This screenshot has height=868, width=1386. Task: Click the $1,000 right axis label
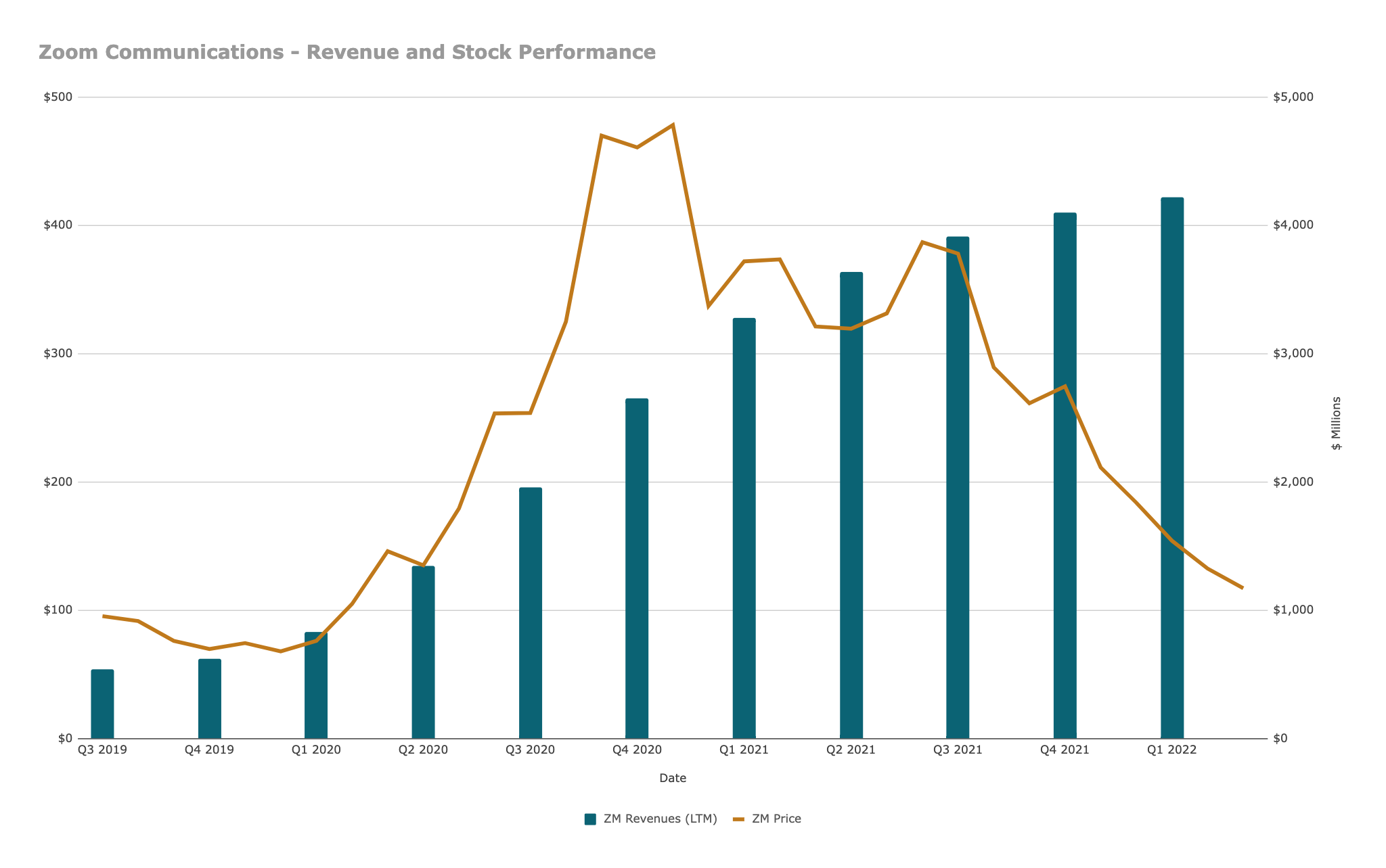(x=1293, y=610)
